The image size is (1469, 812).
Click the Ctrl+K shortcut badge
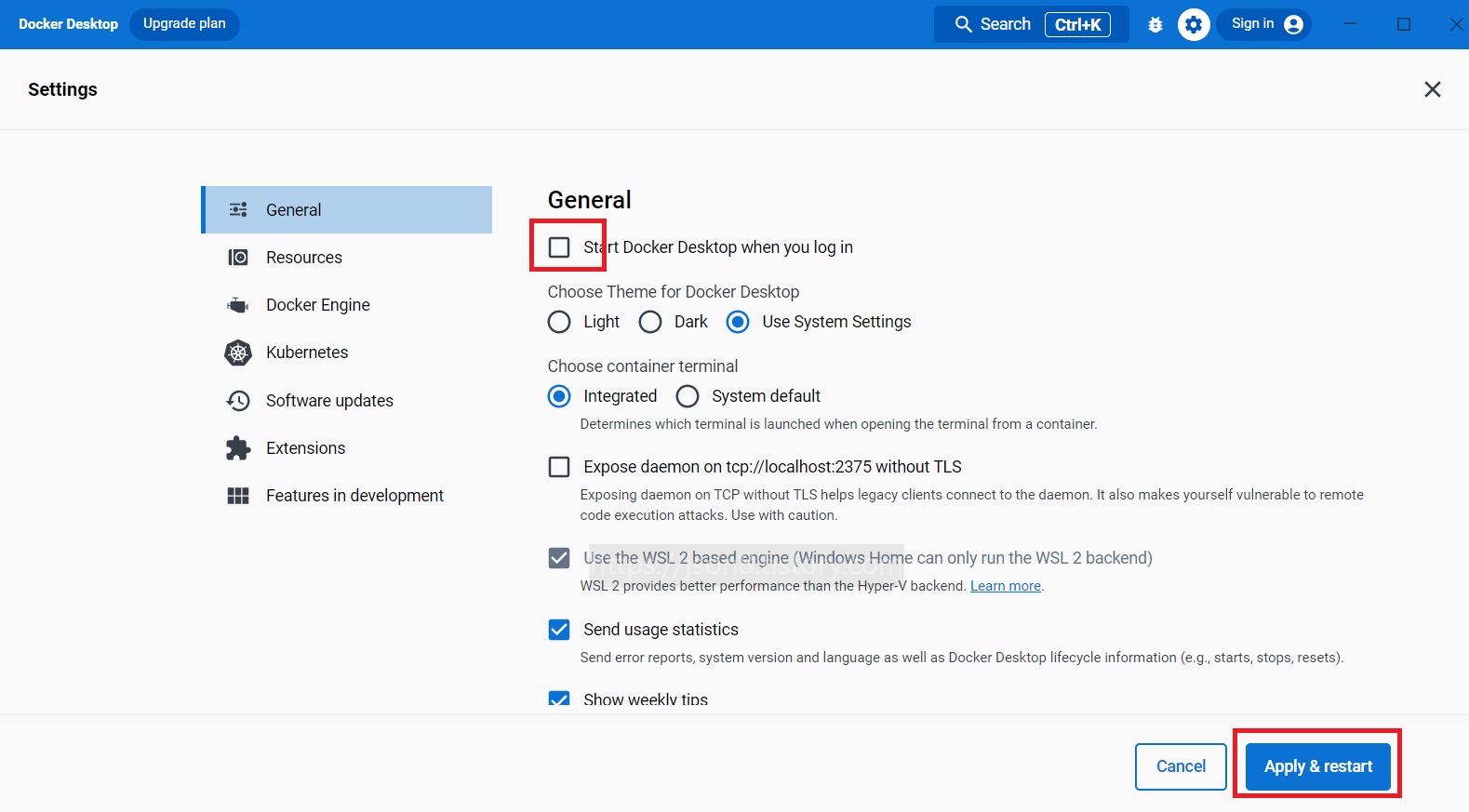(1077, 24)
